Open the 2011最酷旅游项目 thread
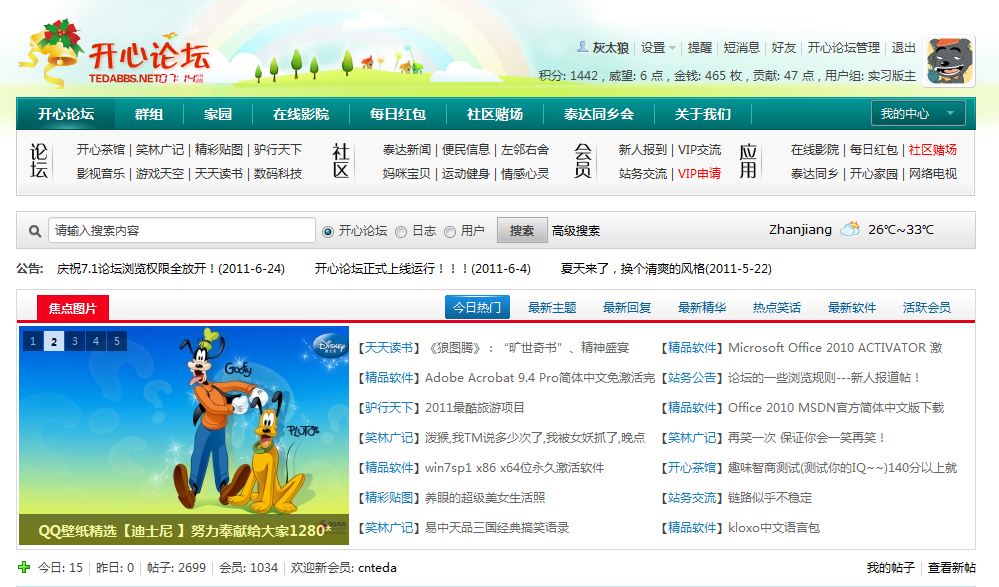This screenshot has height=587, width=999. [x=474, y=407]
